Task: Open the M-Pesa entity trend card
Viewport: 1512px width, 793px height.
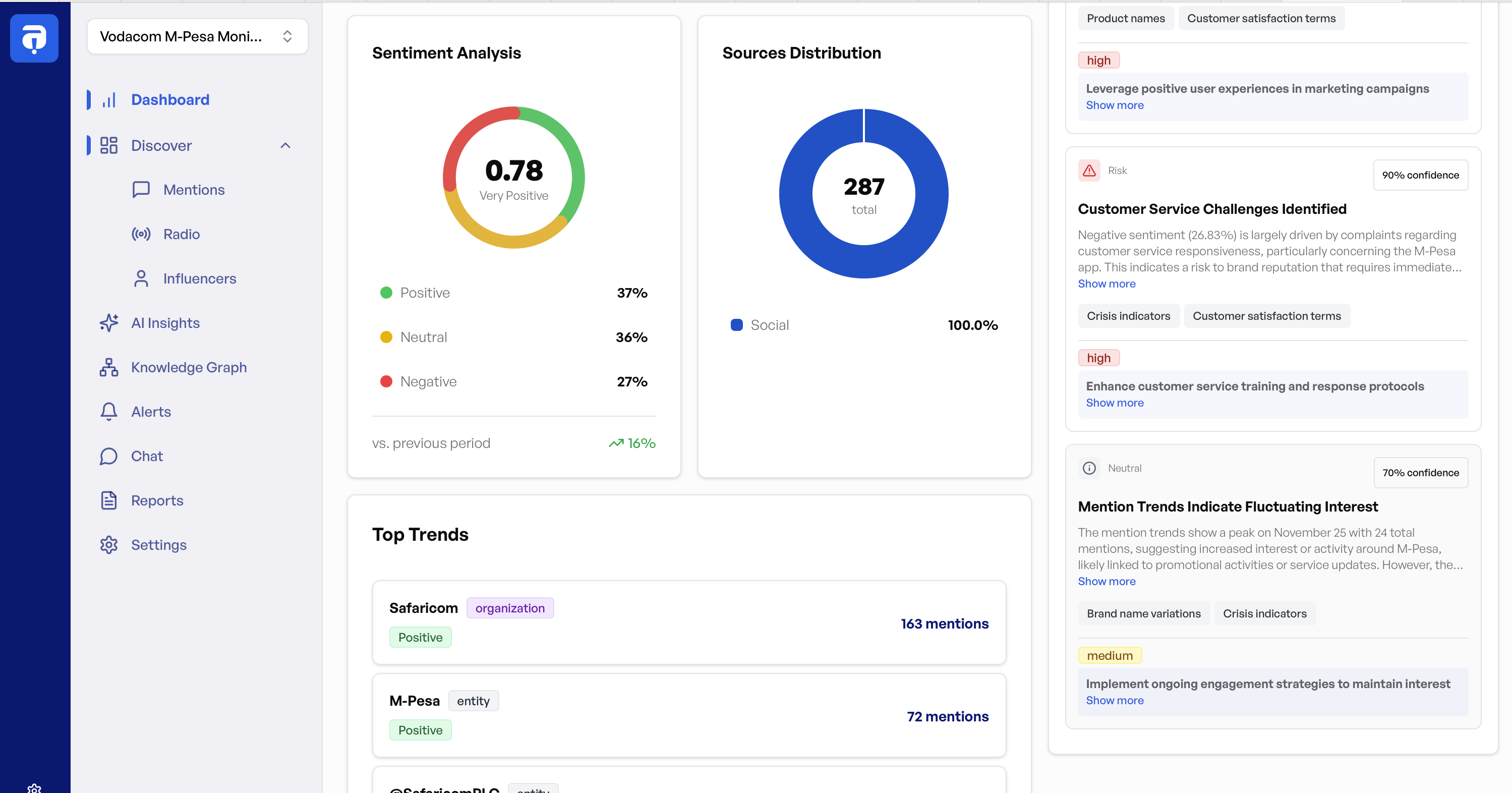Action: (x=688, y=715)
